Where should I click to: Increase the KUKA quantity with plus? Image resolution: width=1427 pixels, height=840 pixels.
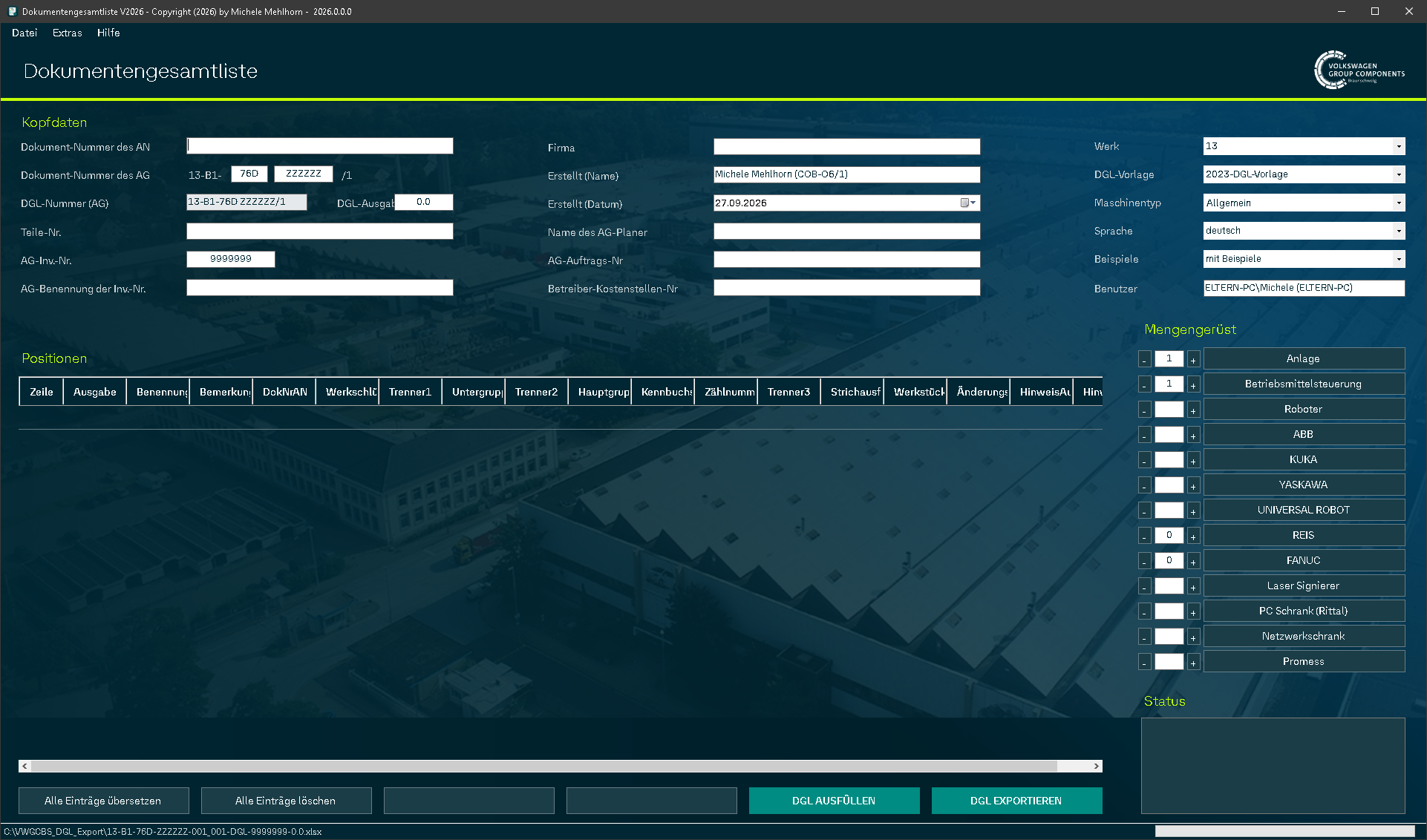(x=1193, y=461)
